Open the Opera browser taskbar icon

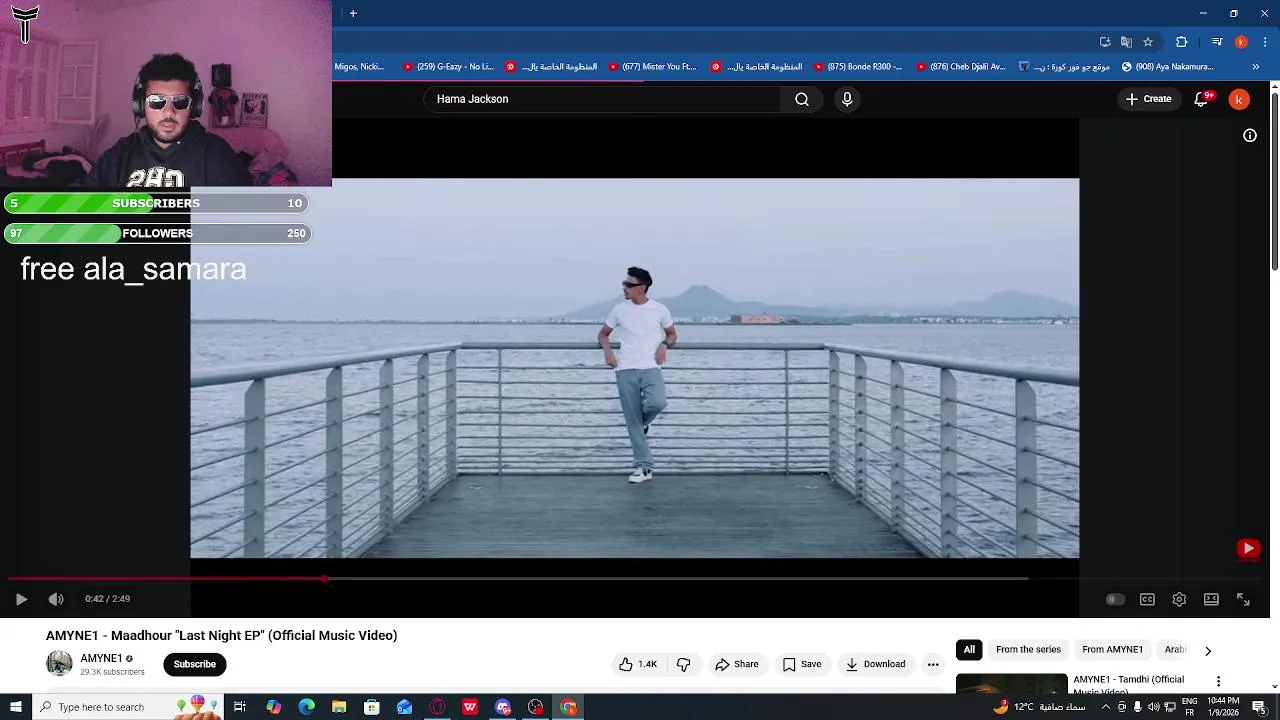point(437,707)
